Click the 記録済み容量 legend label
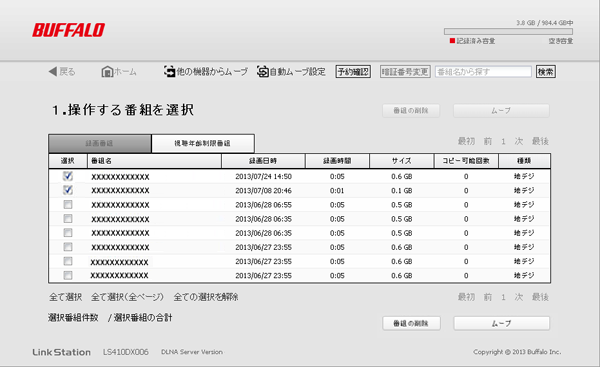 click(476, 41)
